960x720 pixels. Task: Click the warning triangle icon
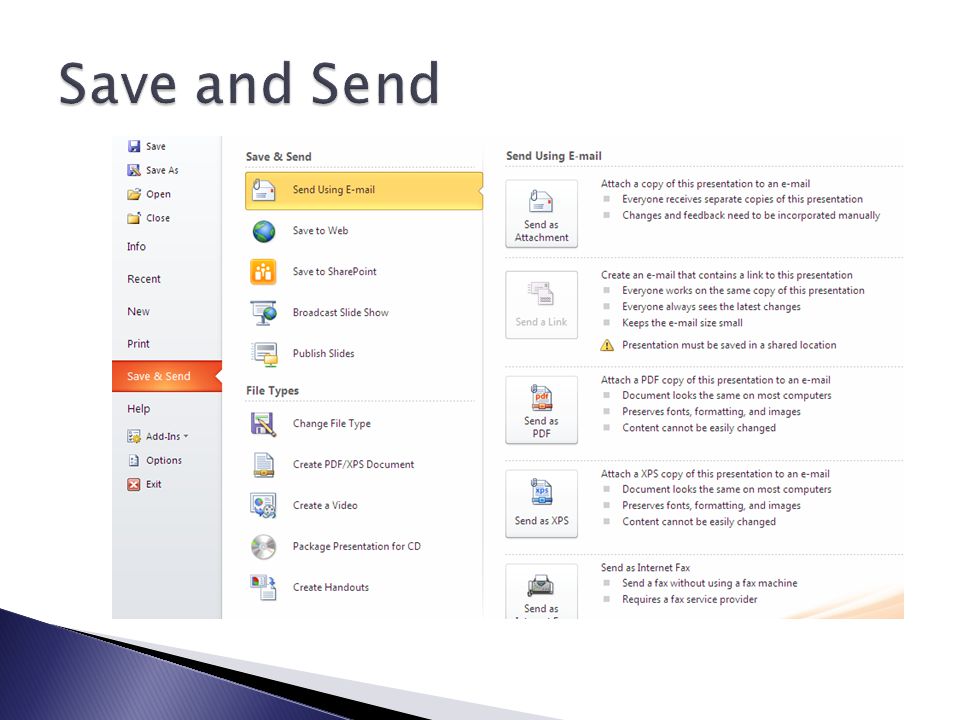coord(607,345)
